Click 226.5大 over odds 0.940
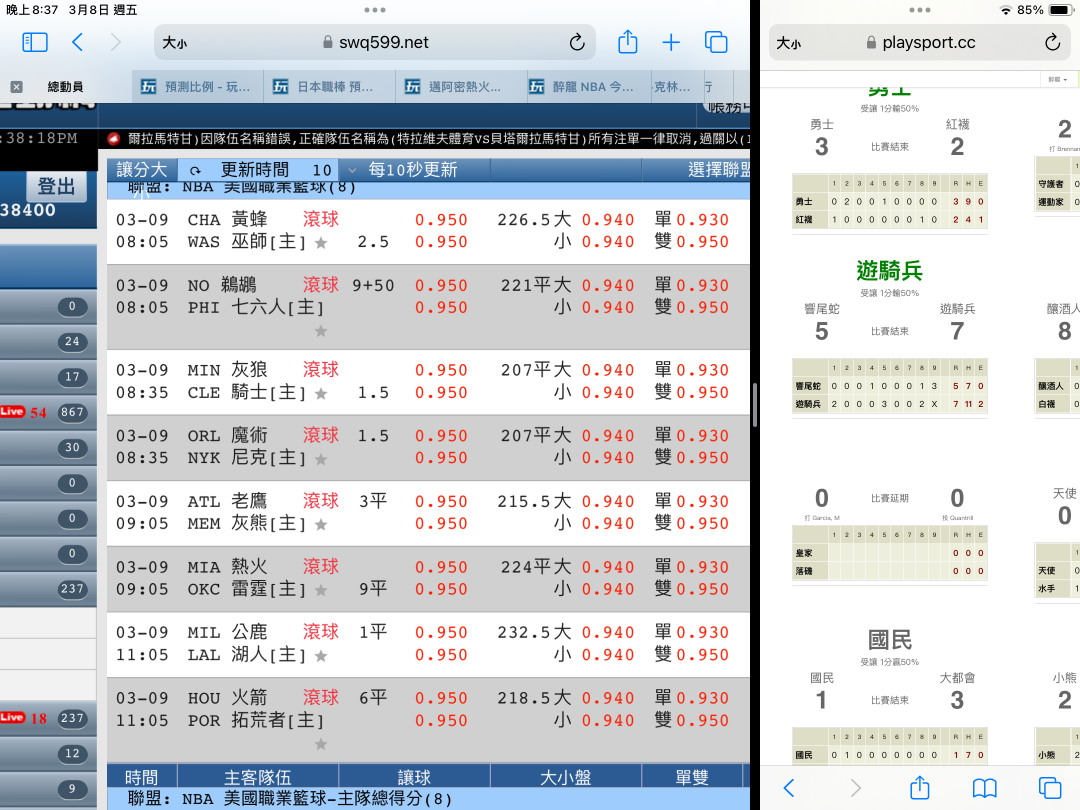Image resolution: width=1080 pixels, height=810 pixels. point(608,220)
